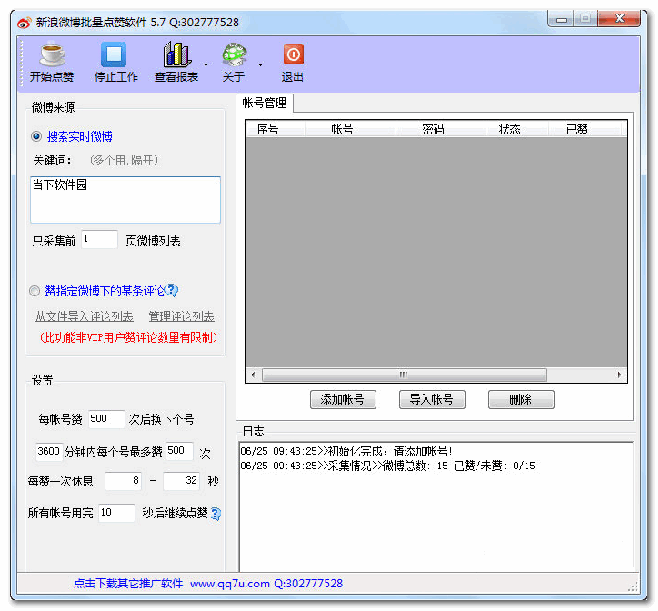Click the log line 采集情况 微博总数

(x=388, y=466)
